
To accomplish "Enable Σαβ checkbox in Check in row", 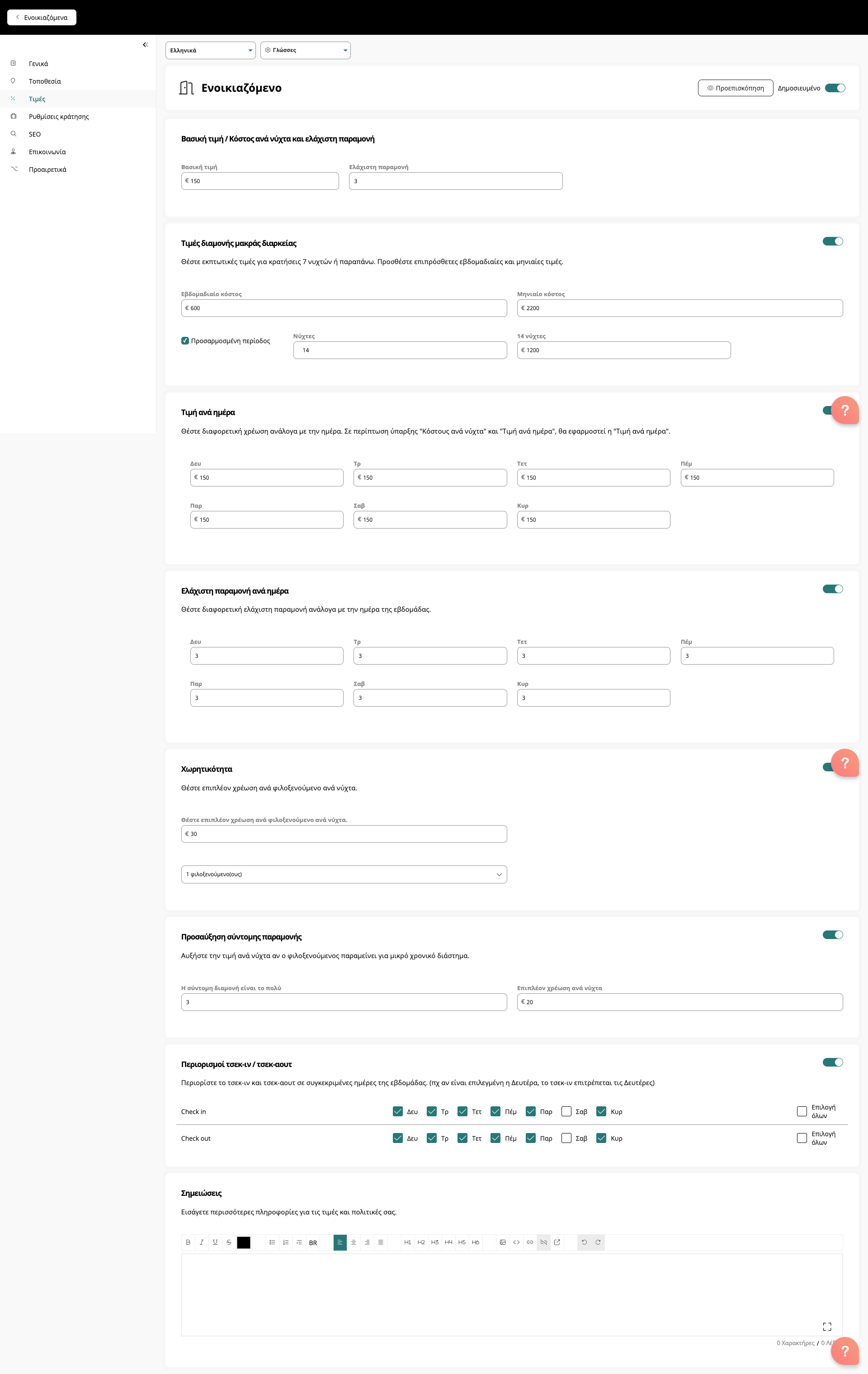I will (566, 1111).
